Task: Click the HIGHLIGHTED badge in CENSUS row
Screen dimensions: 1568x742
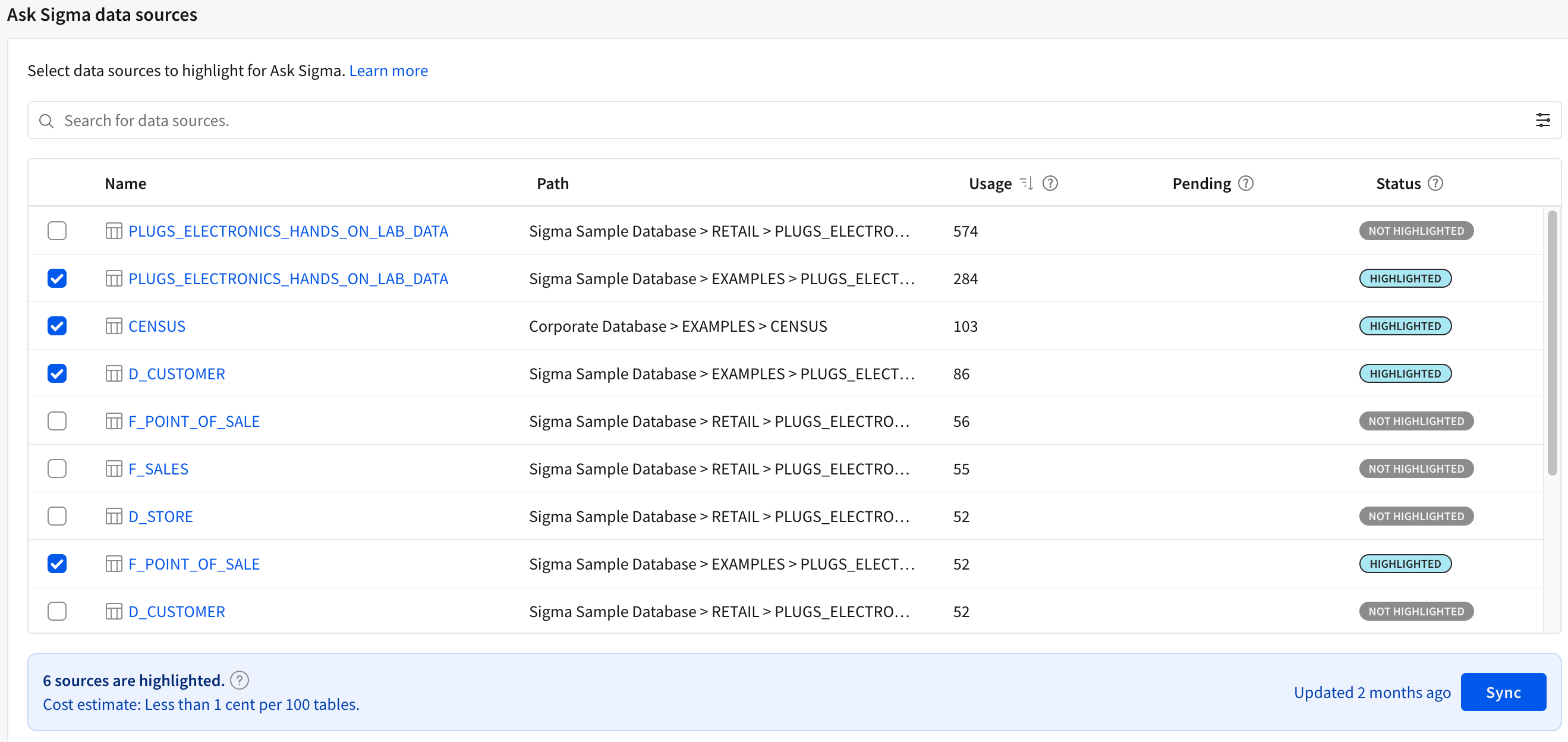Action: tap(1405, 326)
